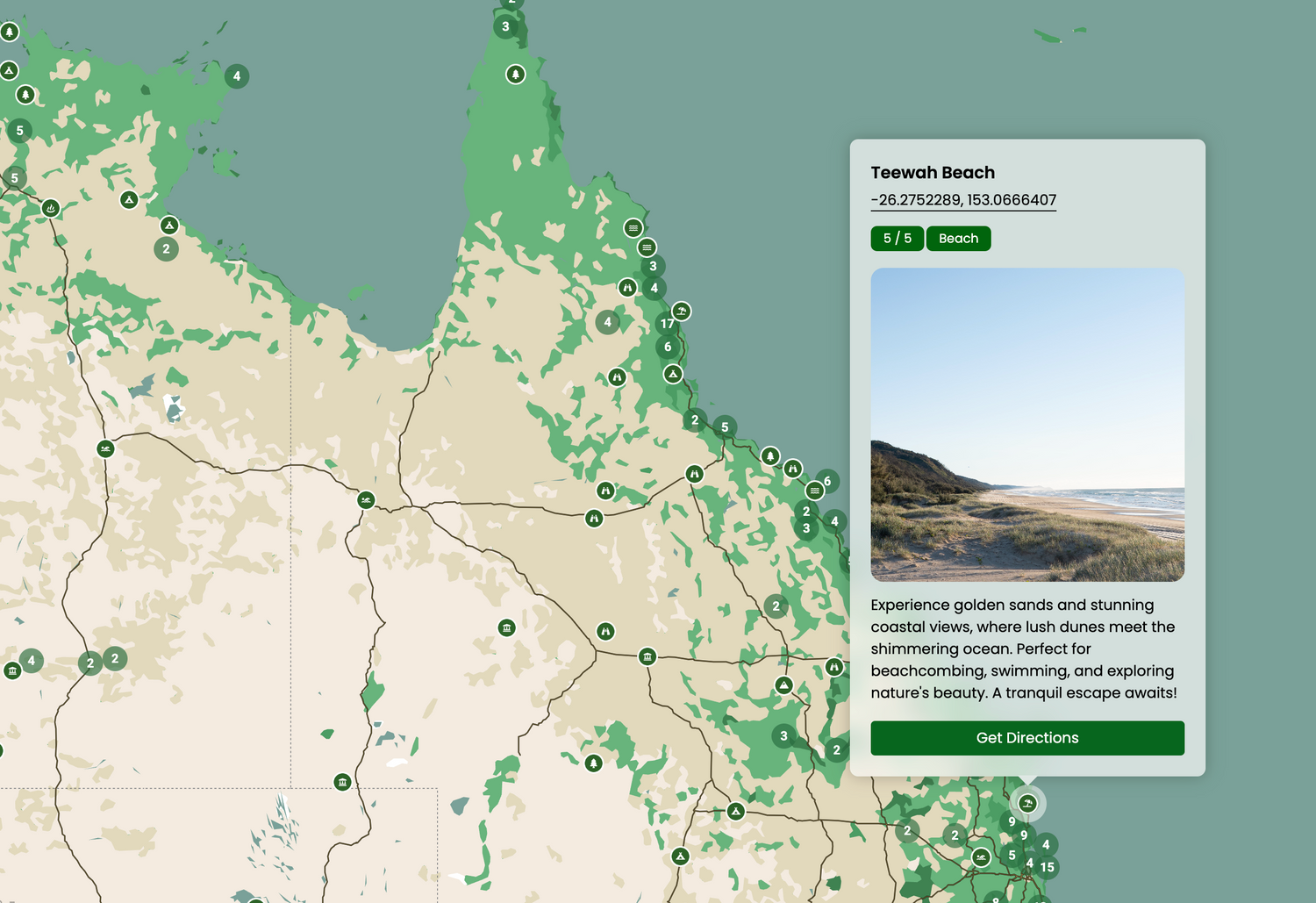Click the Teewah Beach title
This screenshot has width=1316, height=903.
tap(933, 173)
